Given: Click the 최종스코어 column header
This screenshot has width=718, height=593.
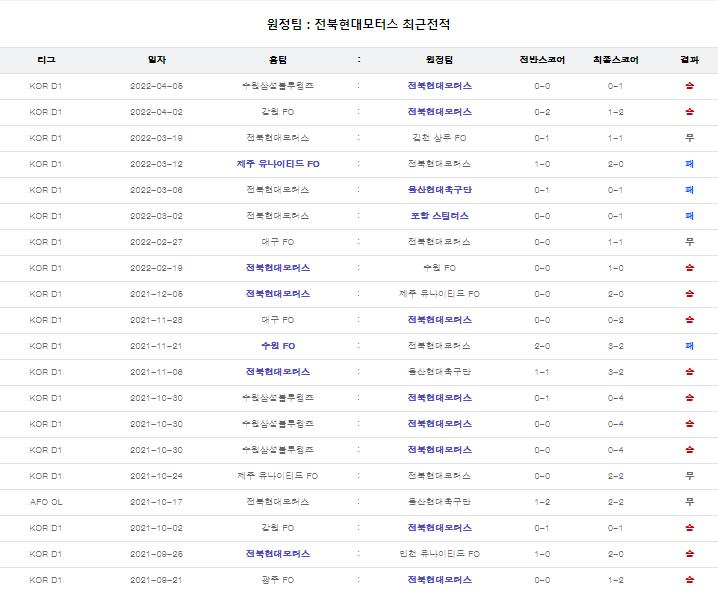Looking at the screenshot, I should pos(615,60).
